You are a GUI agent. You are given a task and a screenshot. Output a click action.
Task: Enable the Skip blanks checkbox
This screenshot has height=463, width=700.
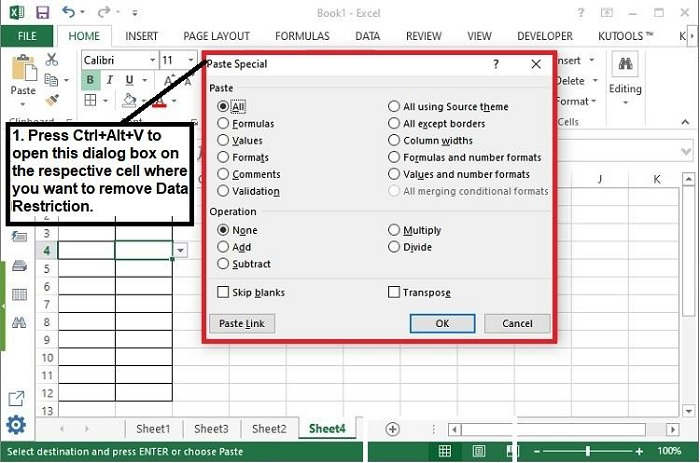[x=223, y=292]
